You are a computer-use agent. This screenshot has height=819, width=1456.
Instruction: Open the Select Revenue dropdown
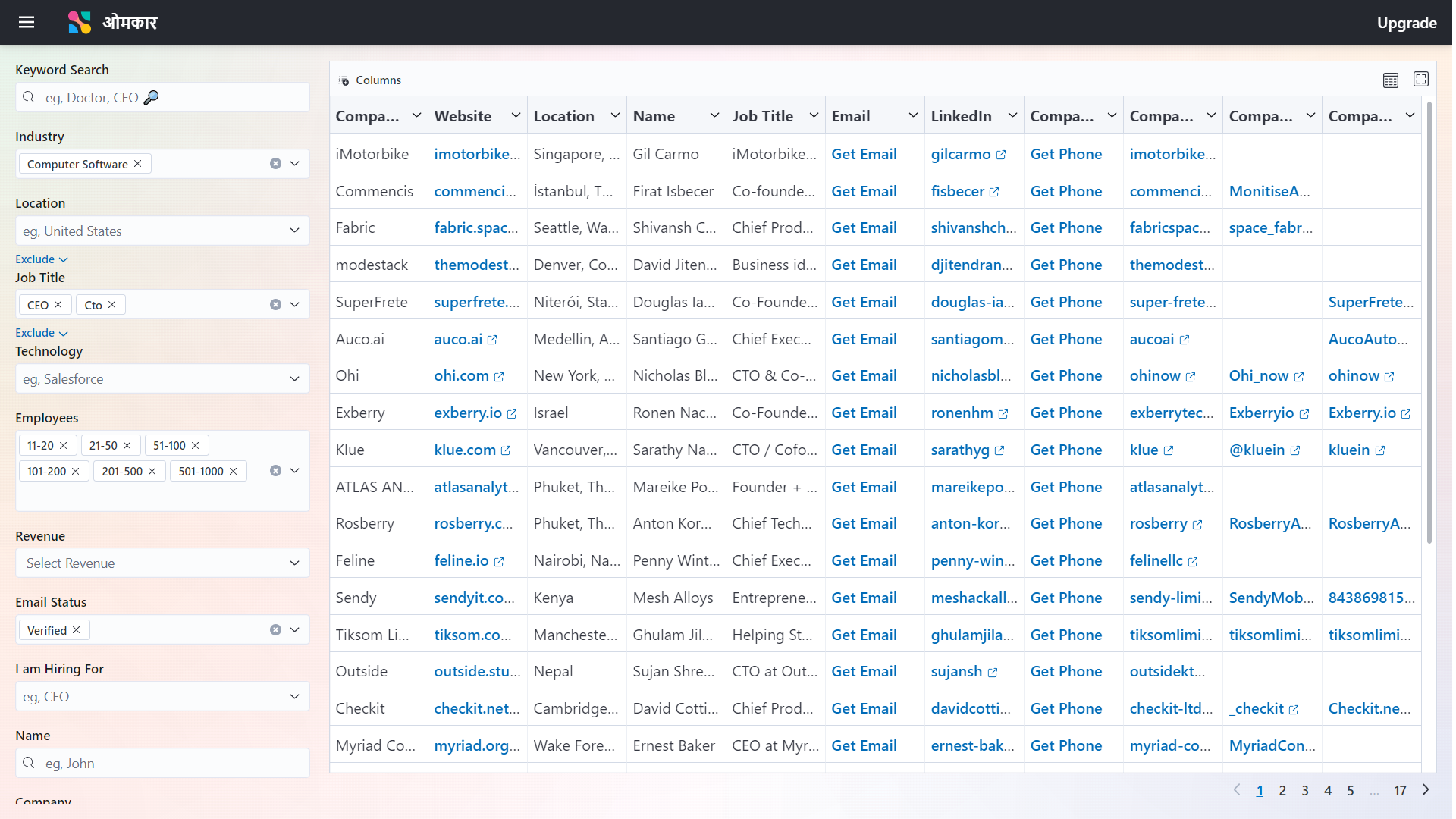pyautogui.click(x=162, y=563)
